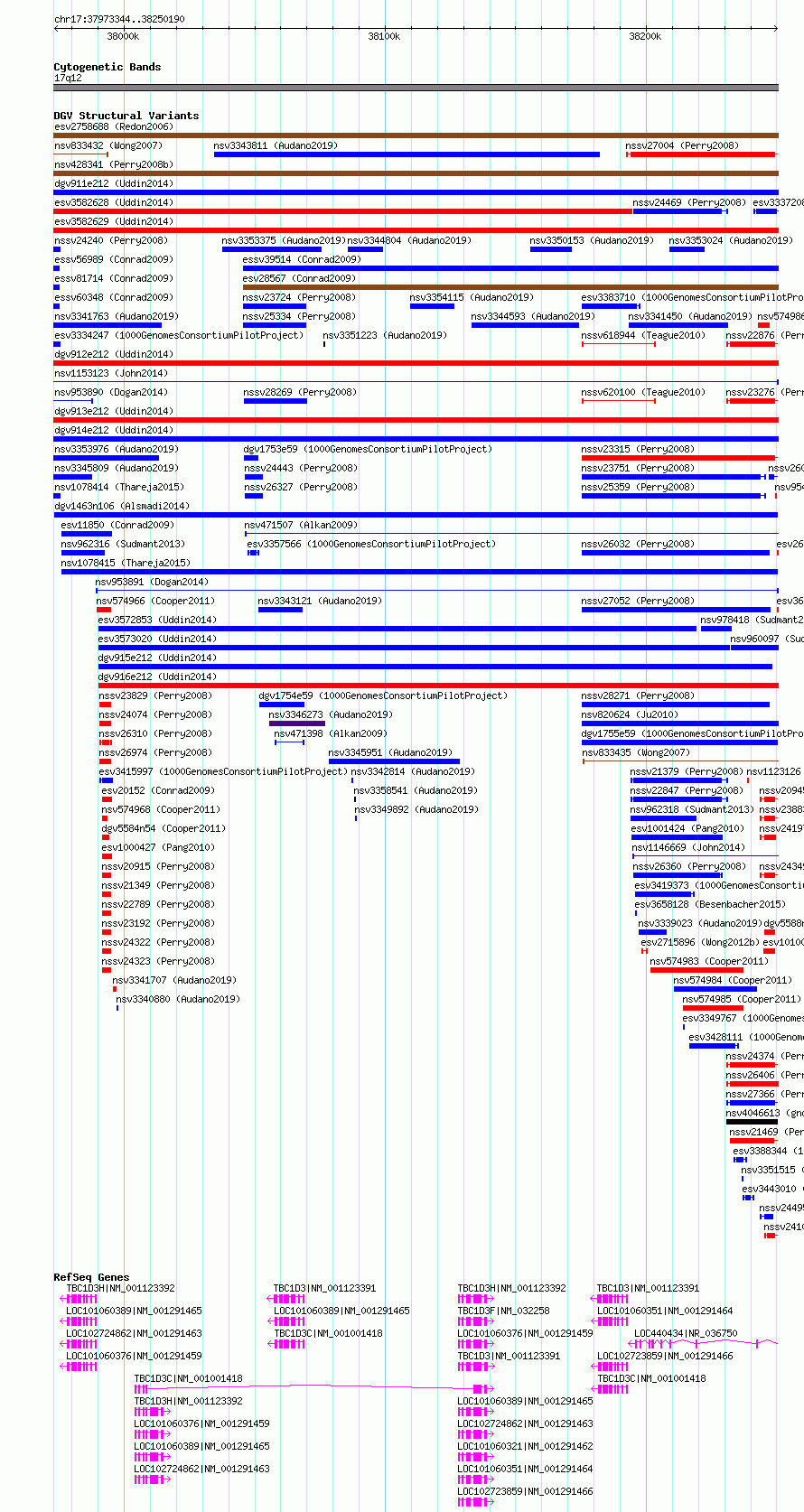This screenshot has height=1512, width=804.
Task: Click dgv1753e59 (1000GenomesConsortiumPilotProject) label
Action: [x=368, y=449]
